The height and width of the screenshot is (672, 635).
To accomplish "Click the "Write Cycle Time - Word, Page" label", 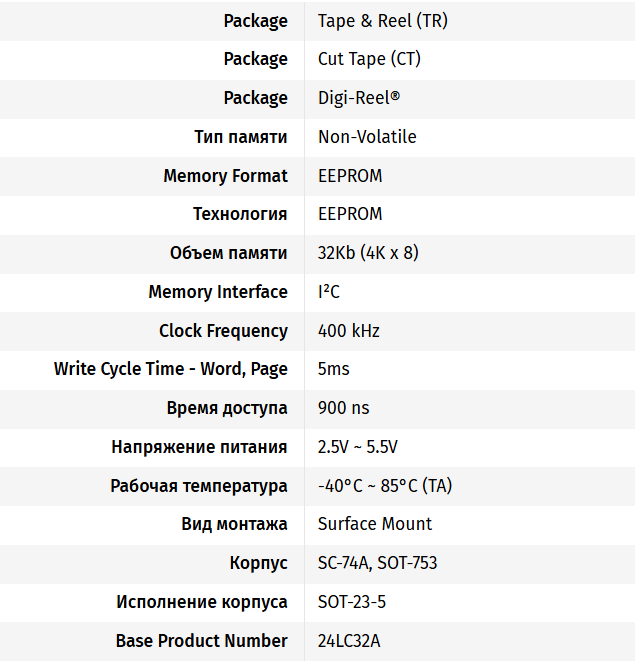I will click(x=171, y=369).
